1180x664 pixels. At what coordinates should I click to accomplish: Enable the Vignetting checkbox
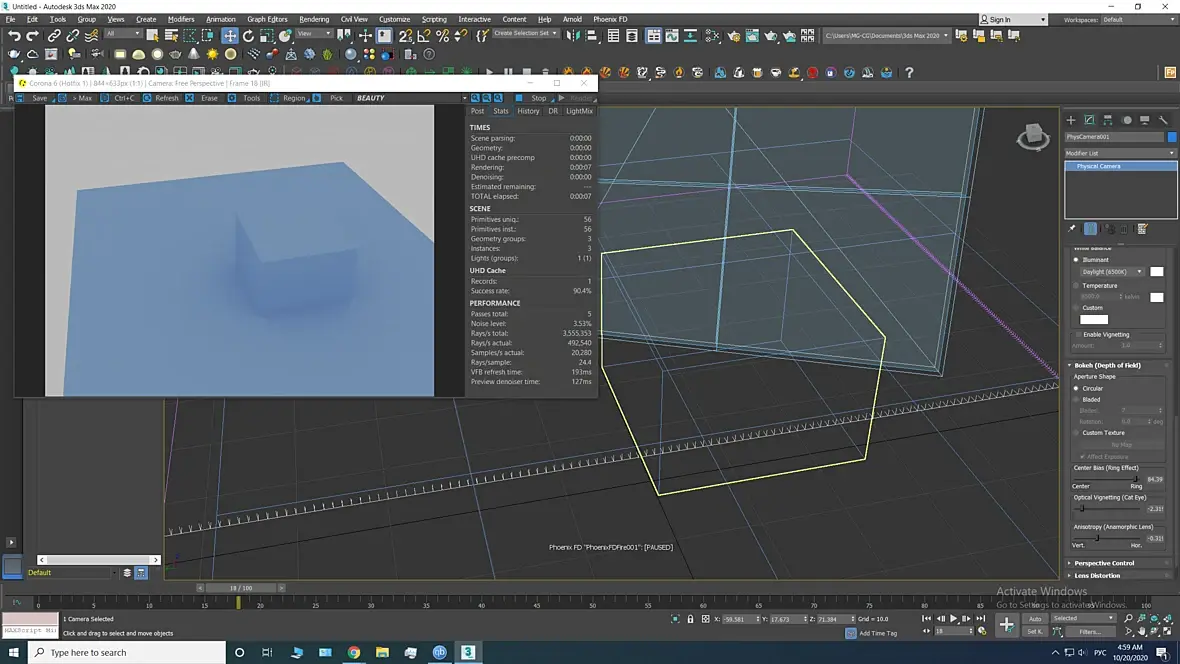[x=1077, y=334]
